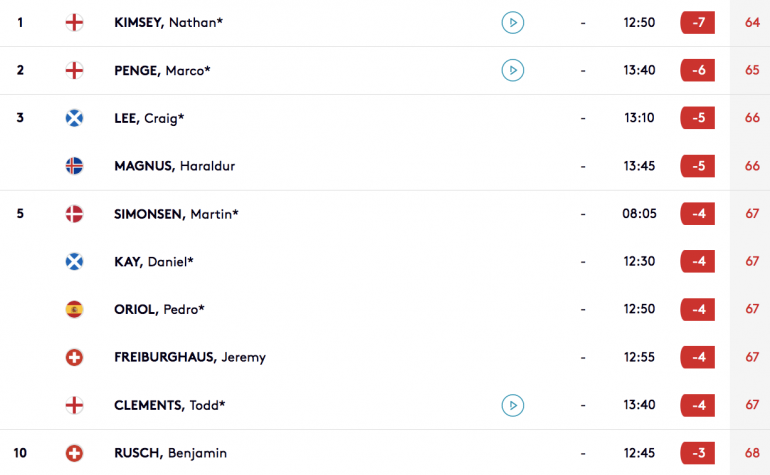Image resolution: width=770 pixels, height=475 pixels.
Task: Click Iceland flag beside Haraldur Magnus
Action: tap(74, 166)
